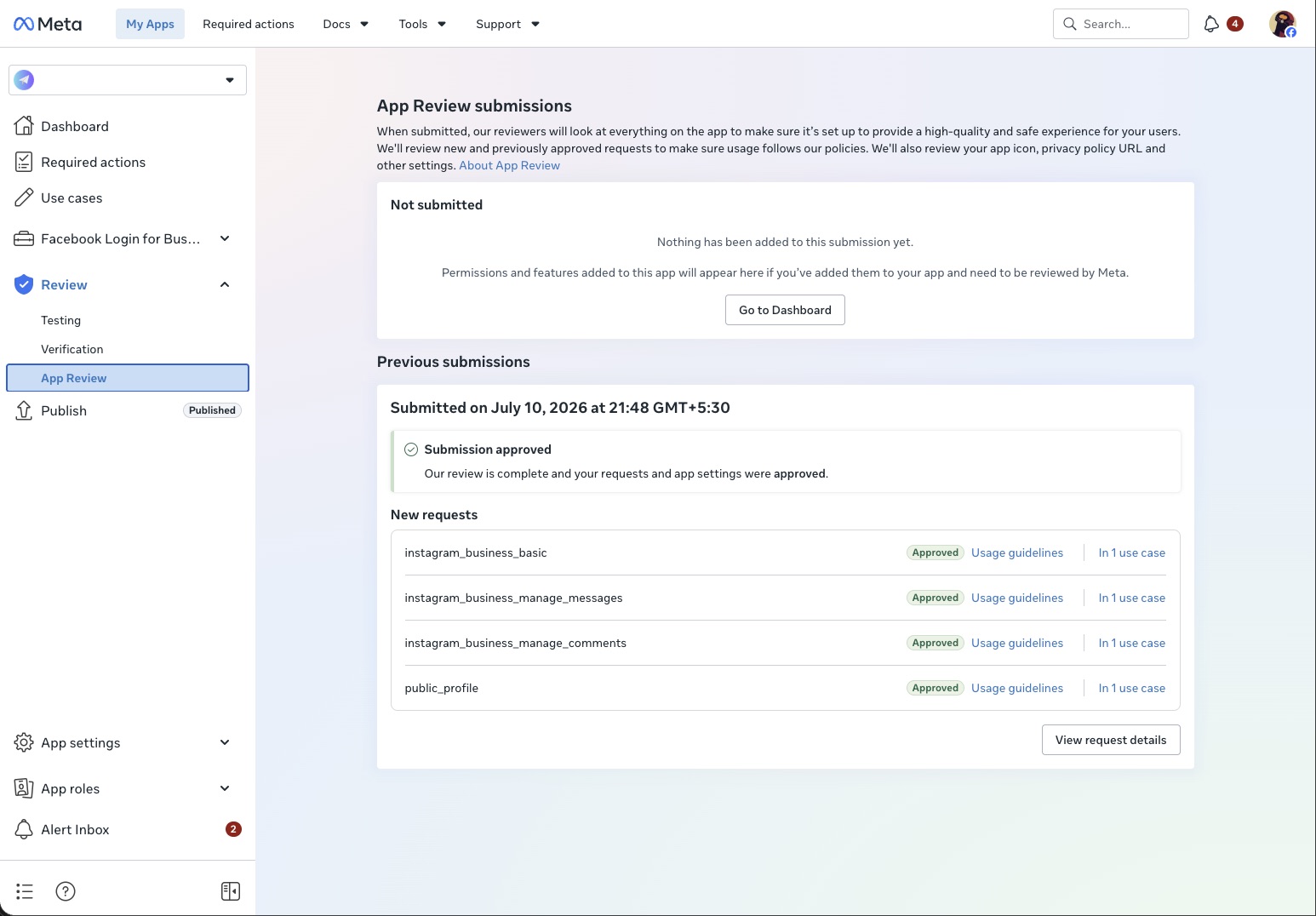Click the App roles badge icon
1316x916 pixels.
point(24,788)
